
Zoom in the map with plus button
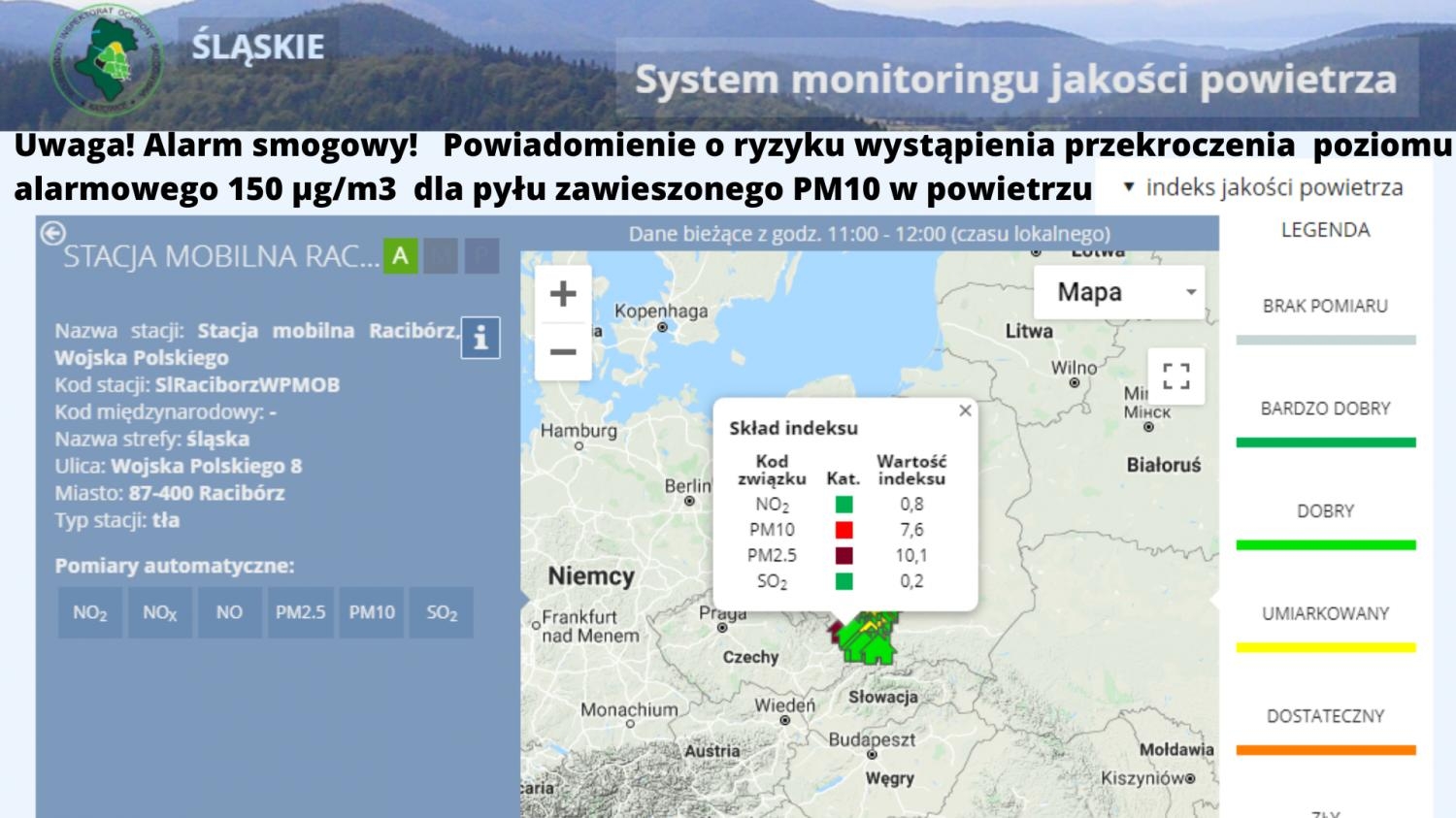[x=563, y=294]
